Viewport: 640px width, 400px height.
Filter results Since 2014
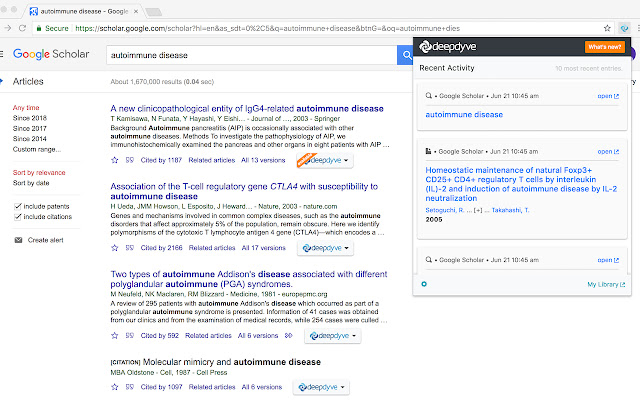[30, 139]
